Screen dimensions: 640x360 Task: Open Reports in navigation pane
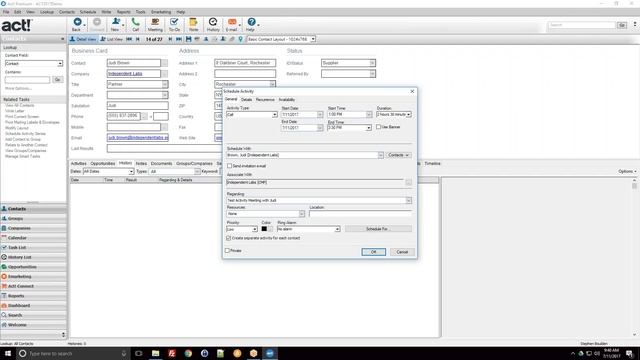coord(33,296)
